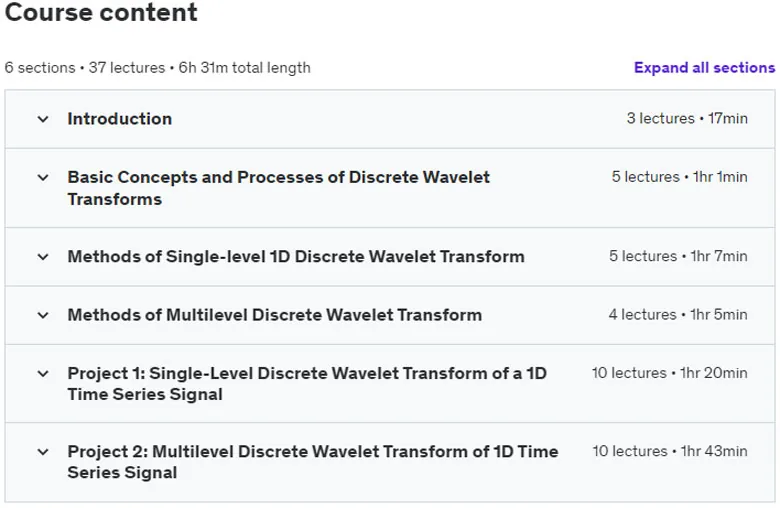The image size is (780, 508).
Task: Click the 5 lectures 1hr 1min label
Action: pyautogui.click(x=680, y=177)
